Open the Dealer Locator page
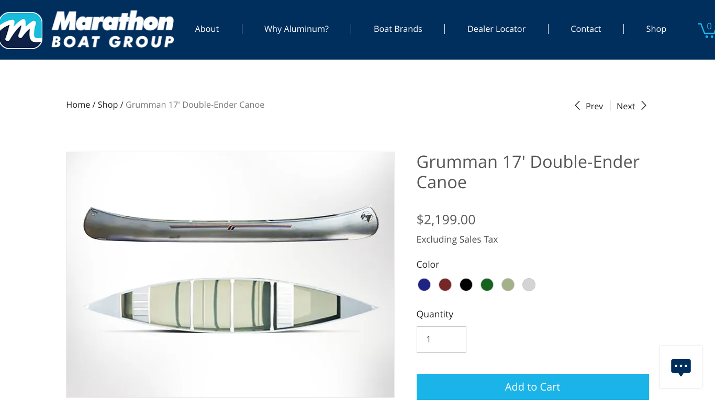The height and width of the screenshot is (401, 715). [497, 29]
